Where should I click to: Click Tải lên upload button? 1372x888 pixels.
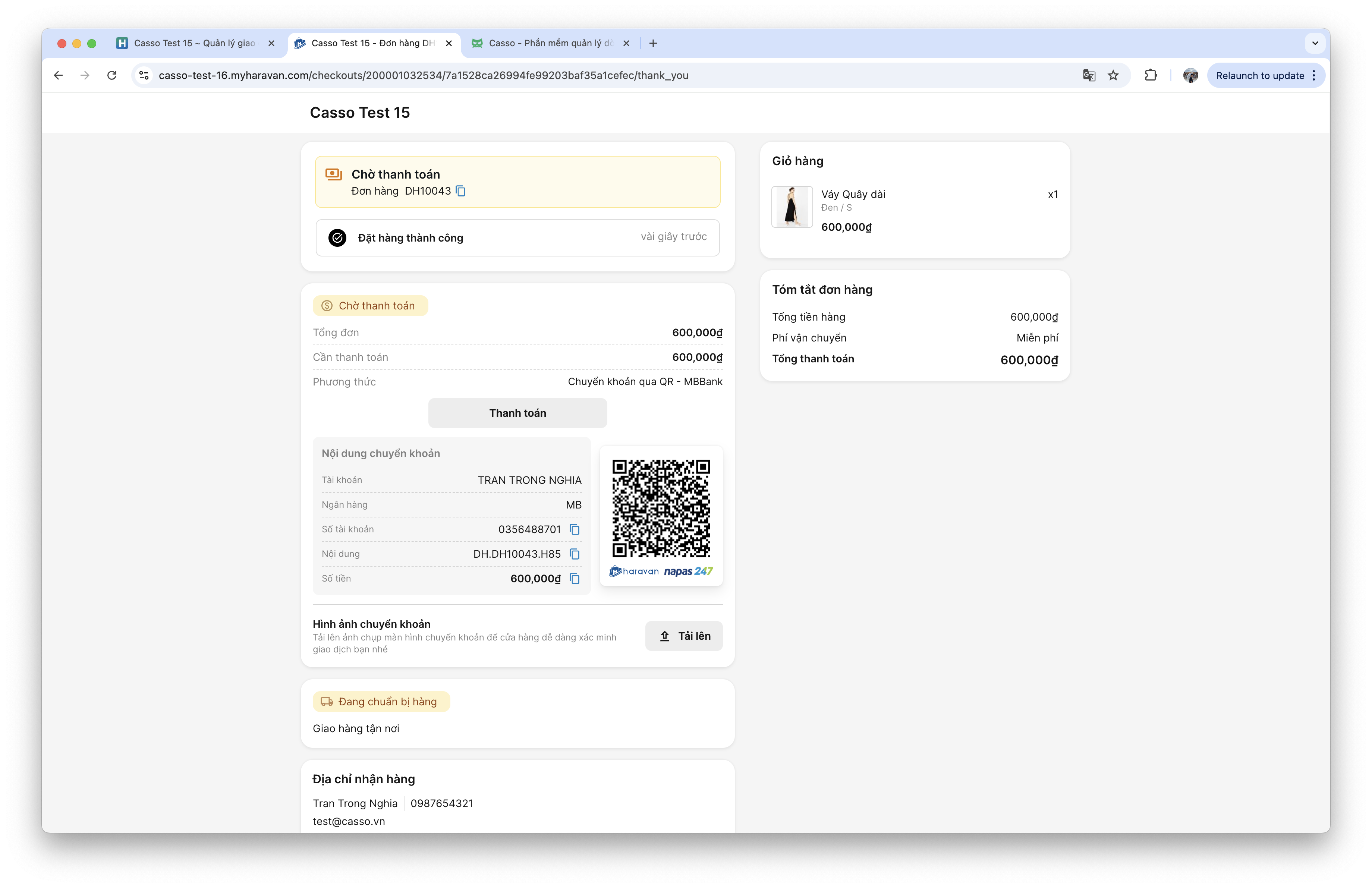click(x=684, y=636)
